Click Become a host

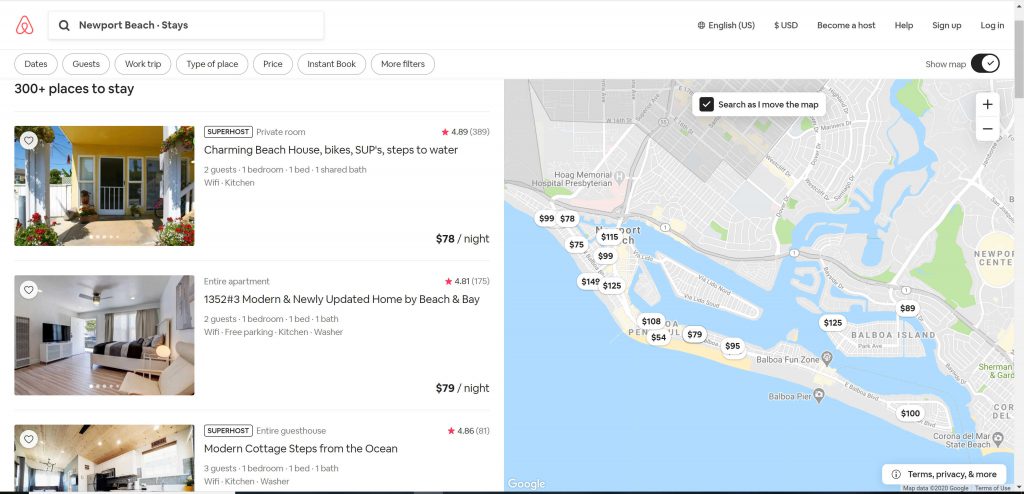tap(846, 25)
